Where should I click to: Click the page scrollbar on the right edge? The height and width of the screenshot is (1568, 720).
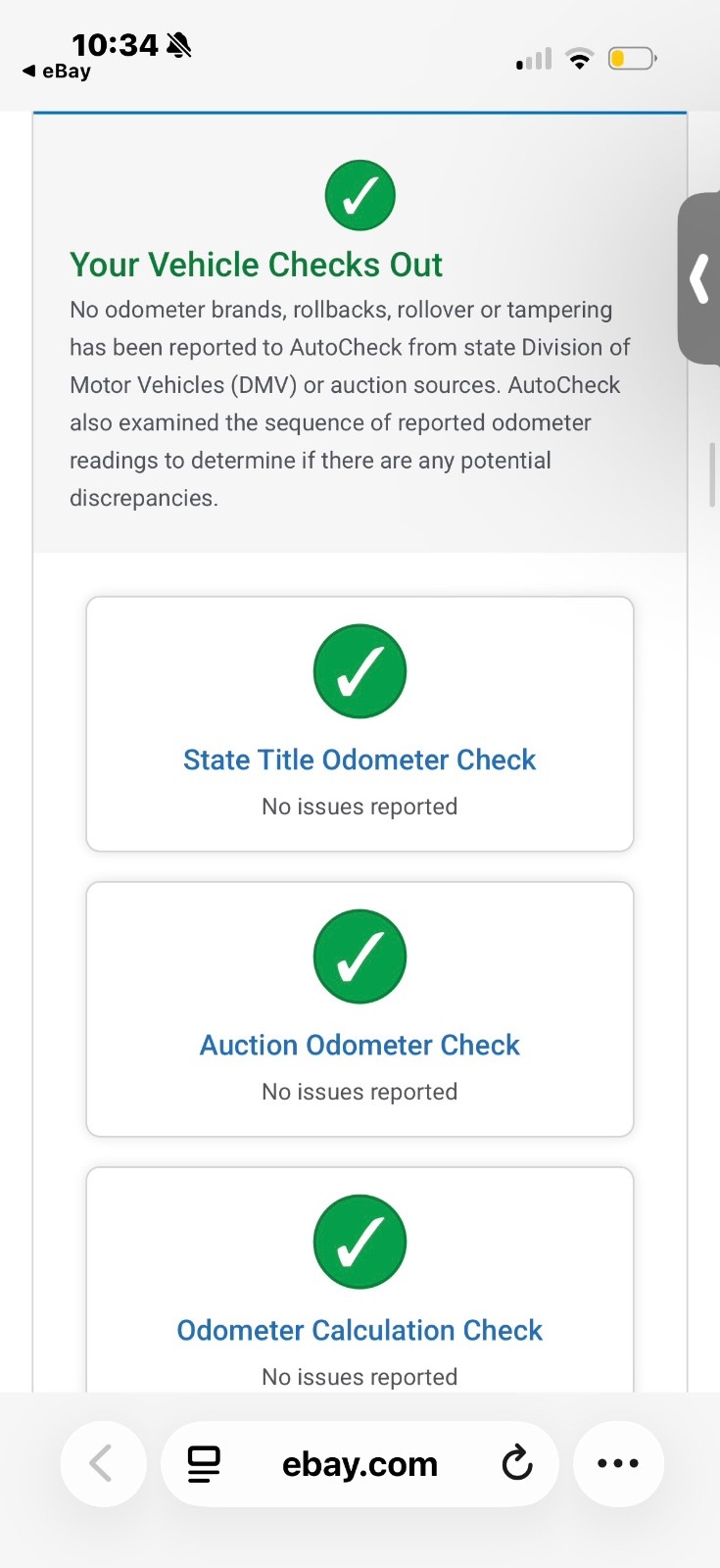(712, 475)
